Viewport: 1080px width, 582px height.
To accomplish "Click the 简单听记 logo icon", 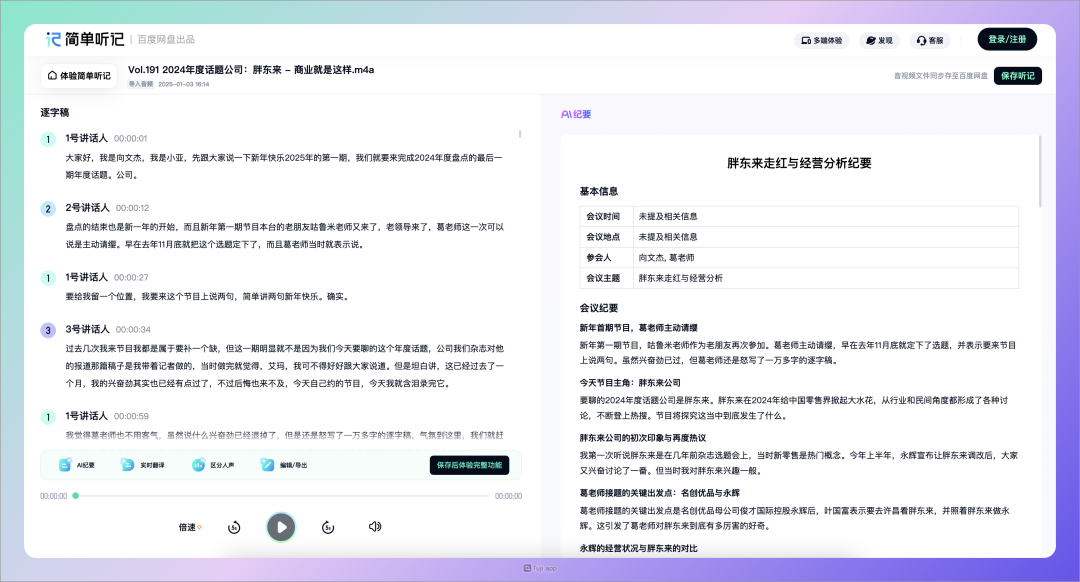I will [x=54, y=39].
